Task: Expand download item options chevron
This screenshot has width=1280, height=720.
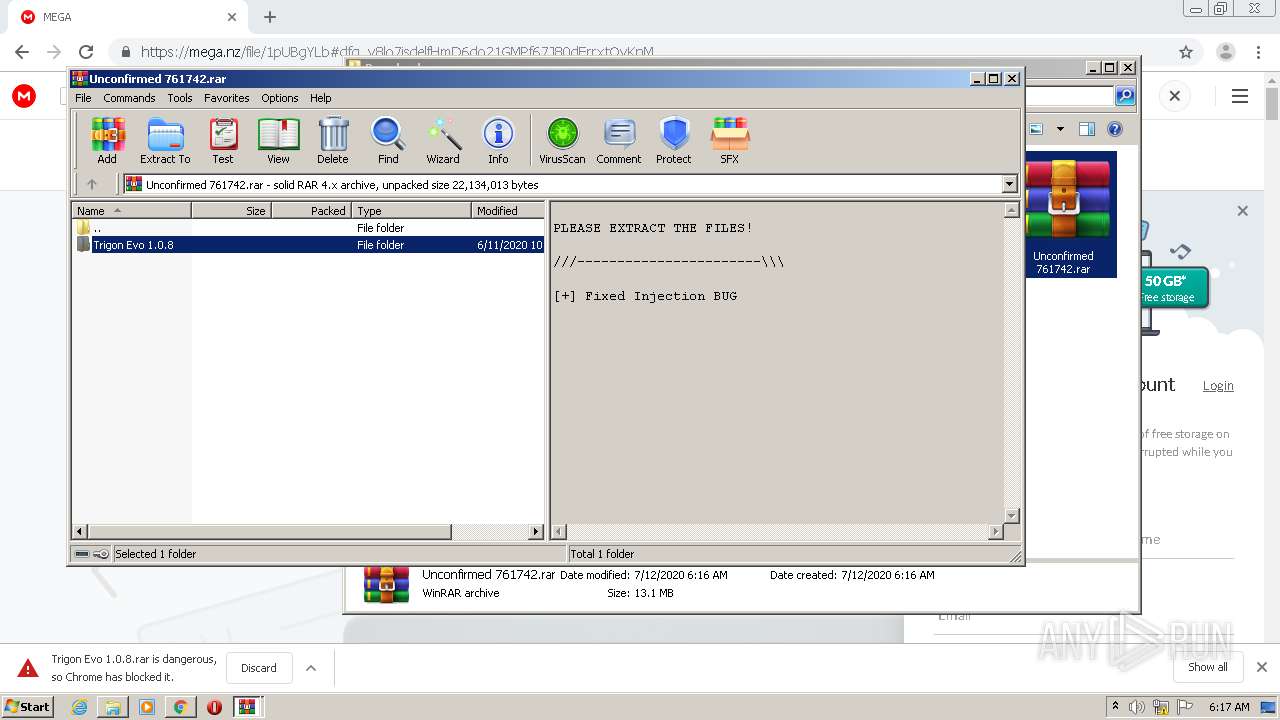Action: 311,668
